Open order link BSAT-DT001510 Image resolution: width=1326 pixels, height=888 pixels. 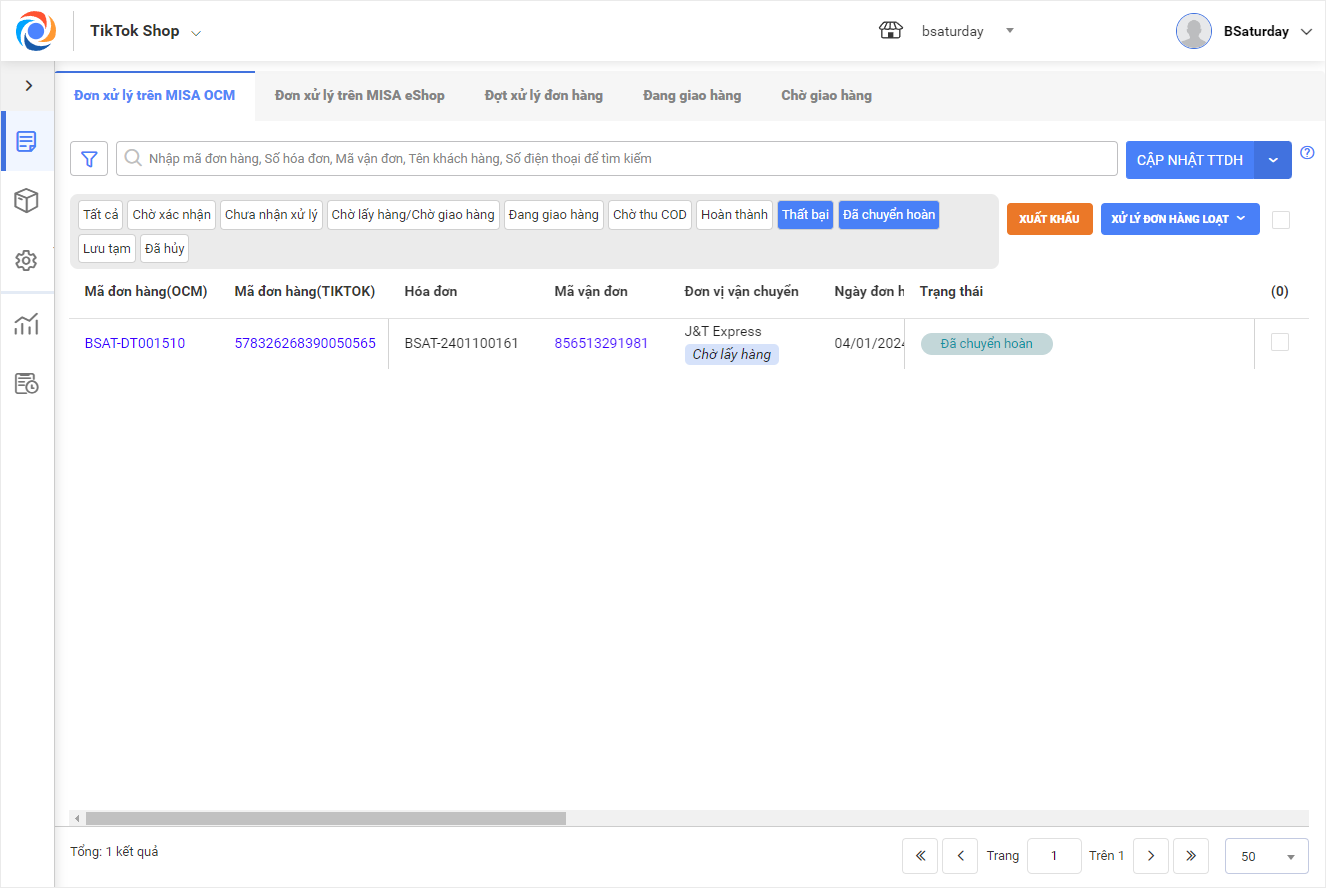pos(135,343)
